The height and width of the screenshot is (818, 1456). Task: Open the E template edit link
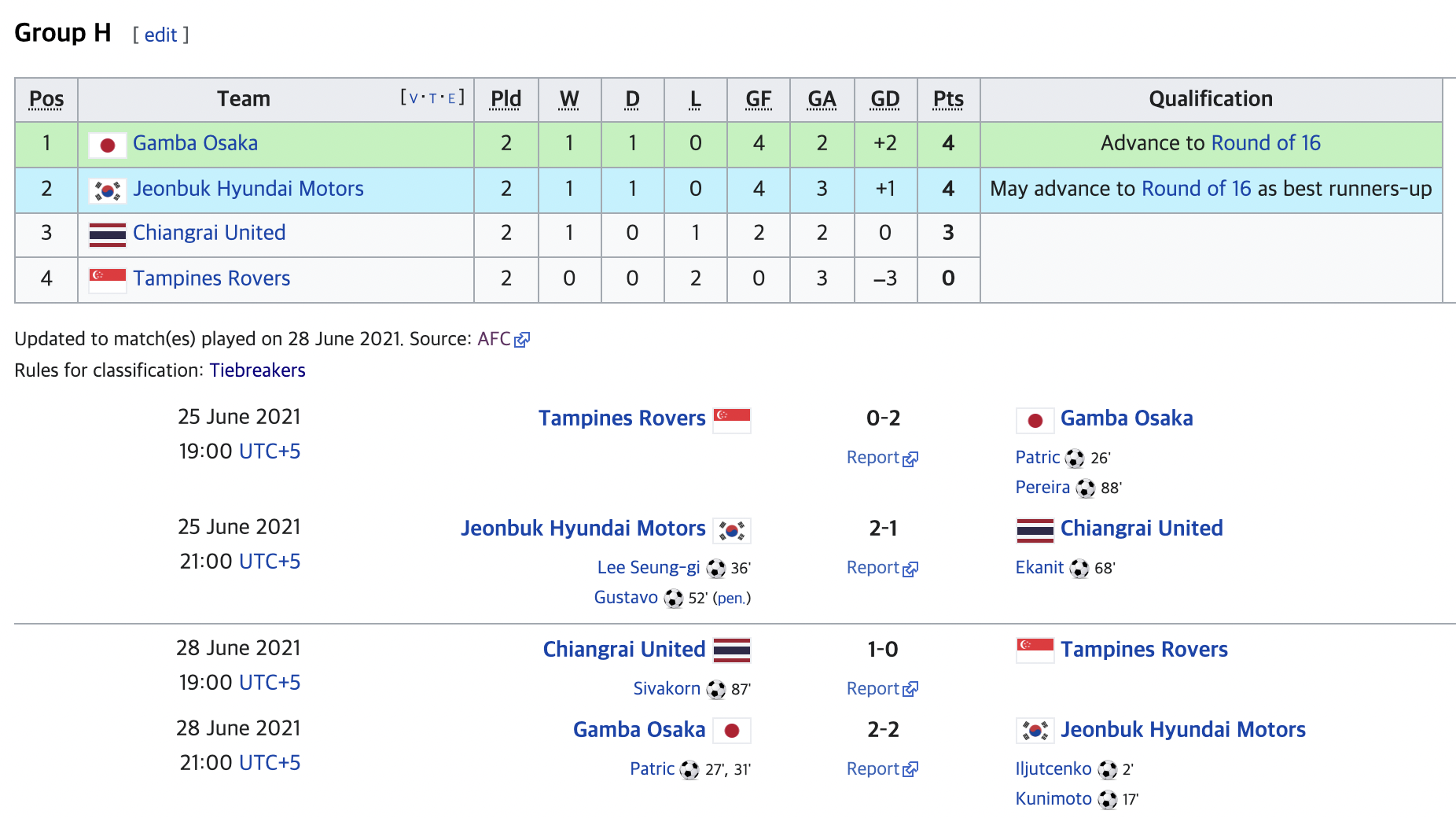451,99
